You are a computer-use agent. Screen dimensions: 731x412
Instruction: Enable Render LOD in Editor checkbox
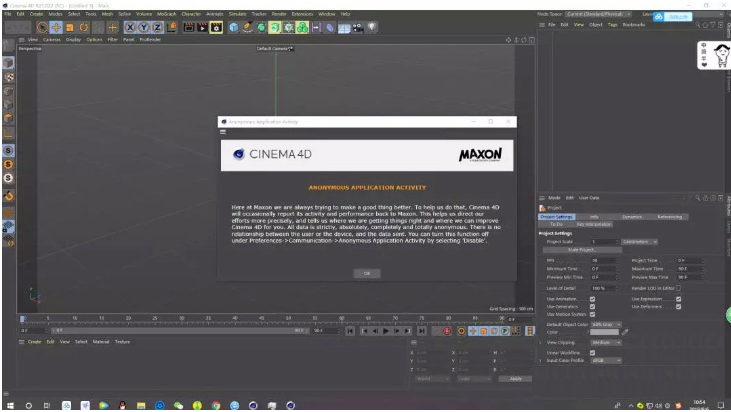[679, 288]
